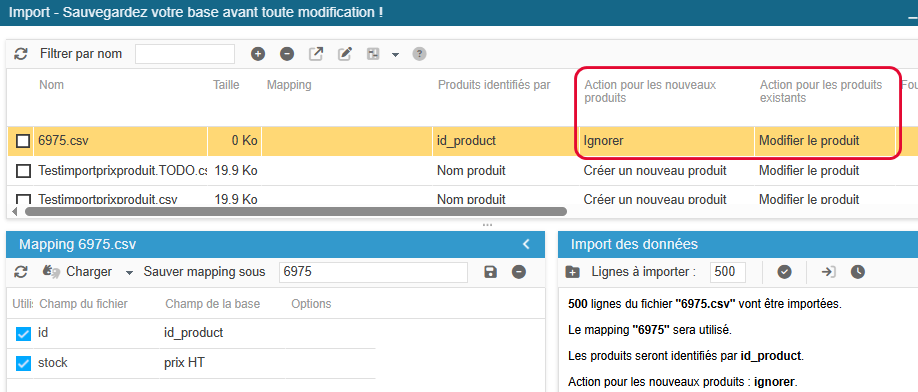Click the id_product cell of 6975.csv

(x=506, y=141)
